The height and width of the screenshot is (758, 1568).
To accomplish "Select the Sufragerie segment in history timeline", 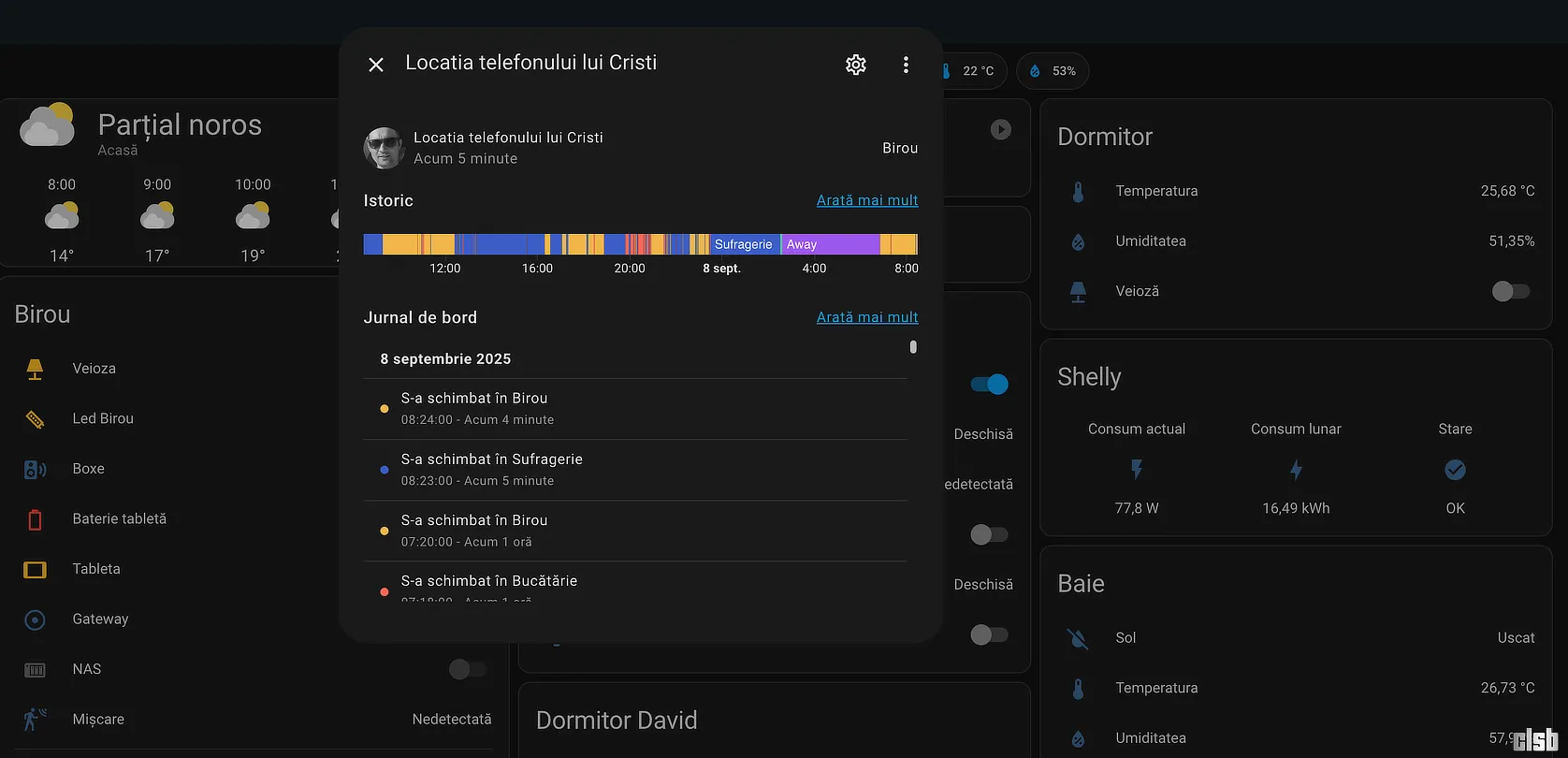I will (745, 244).
